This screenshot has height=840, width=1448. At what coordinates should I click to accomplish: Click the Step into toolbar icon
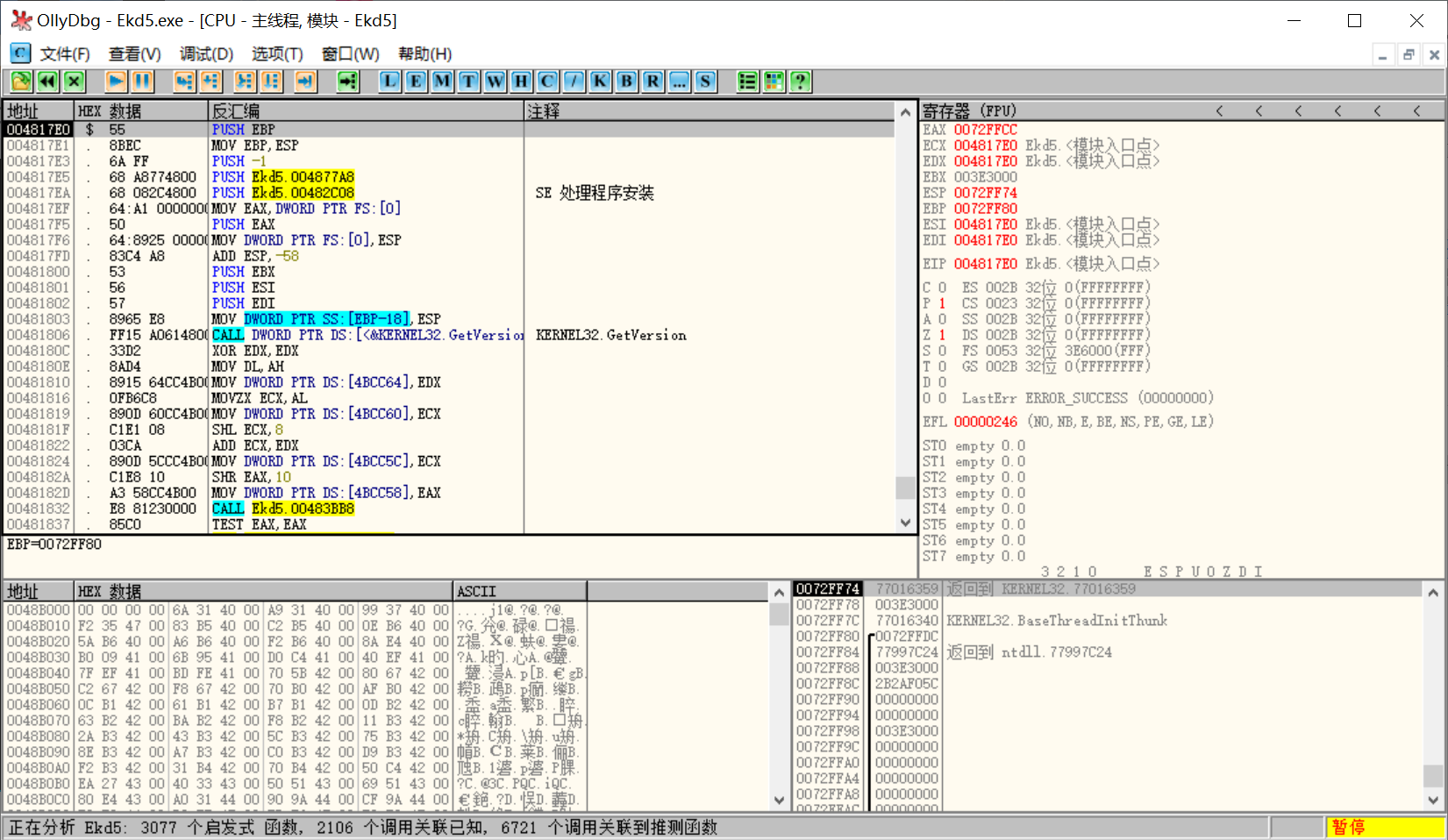tap(184, 82)
